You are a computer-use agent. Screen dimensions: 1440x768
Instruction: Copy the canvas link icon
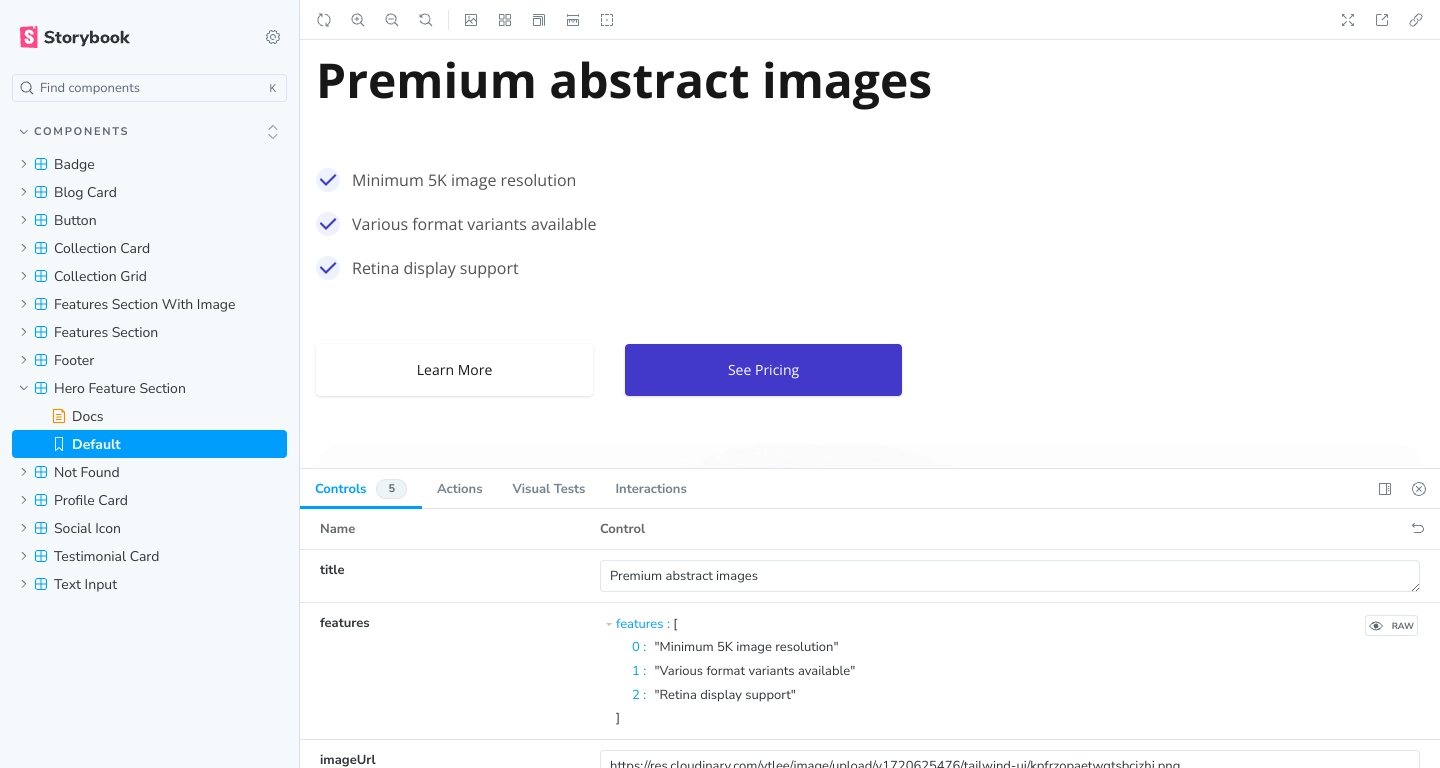pos(1416,20)
